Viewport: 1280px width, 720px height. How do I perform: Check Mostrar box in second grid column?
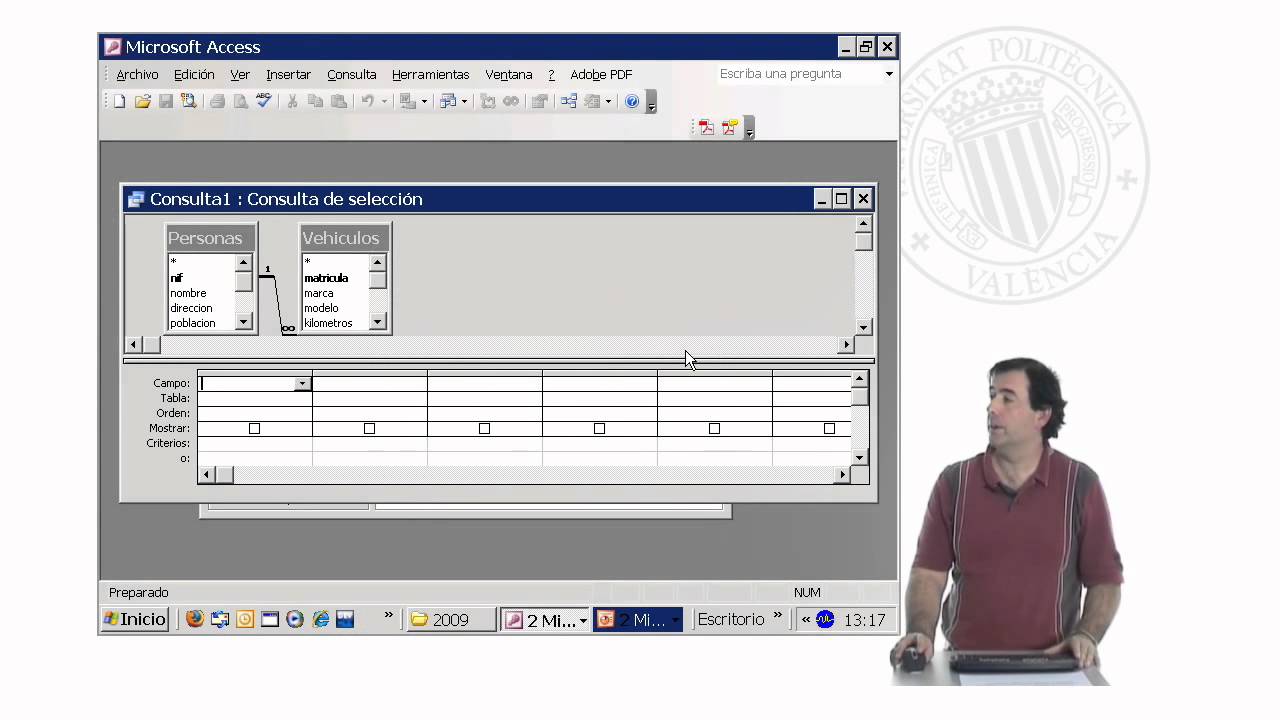(369, 428)
